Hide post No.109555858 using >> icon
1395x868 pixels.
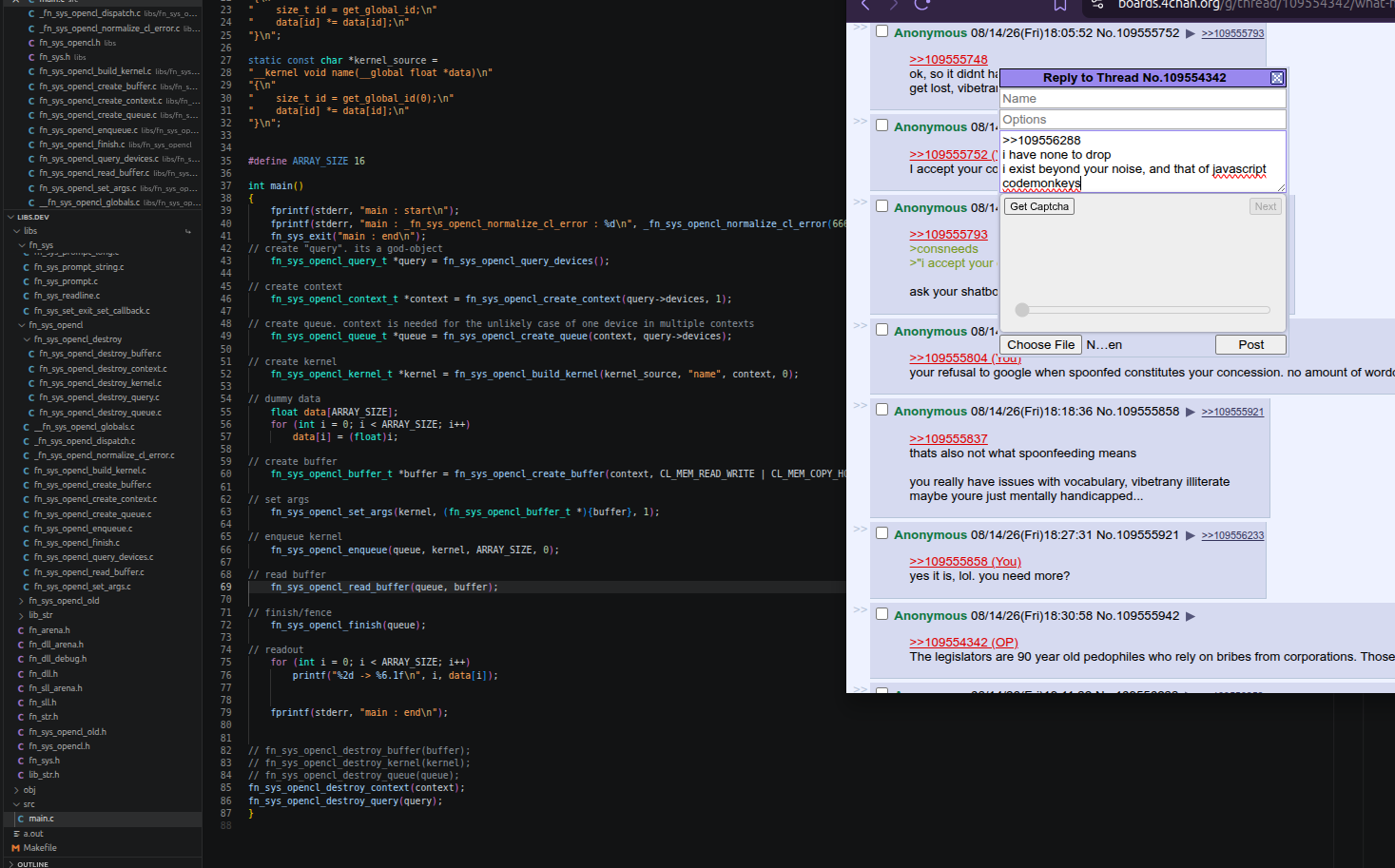tap(860, 406)
